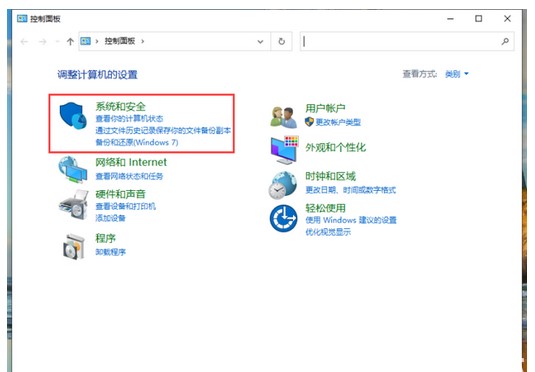The width and height of the screenshot is (535, 372).
Task: Click the 控制面板 breadcrumb in address bar
Action: [x=120, y=41]
